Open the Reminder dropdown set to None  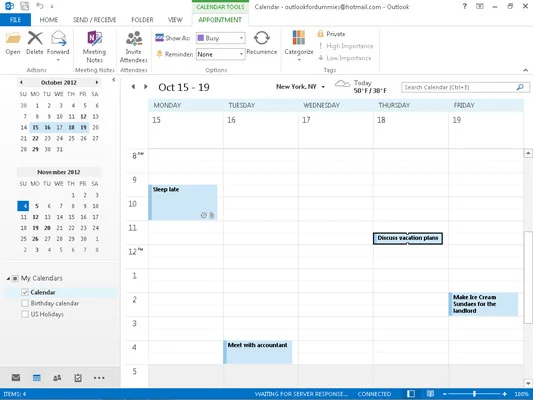220,54
